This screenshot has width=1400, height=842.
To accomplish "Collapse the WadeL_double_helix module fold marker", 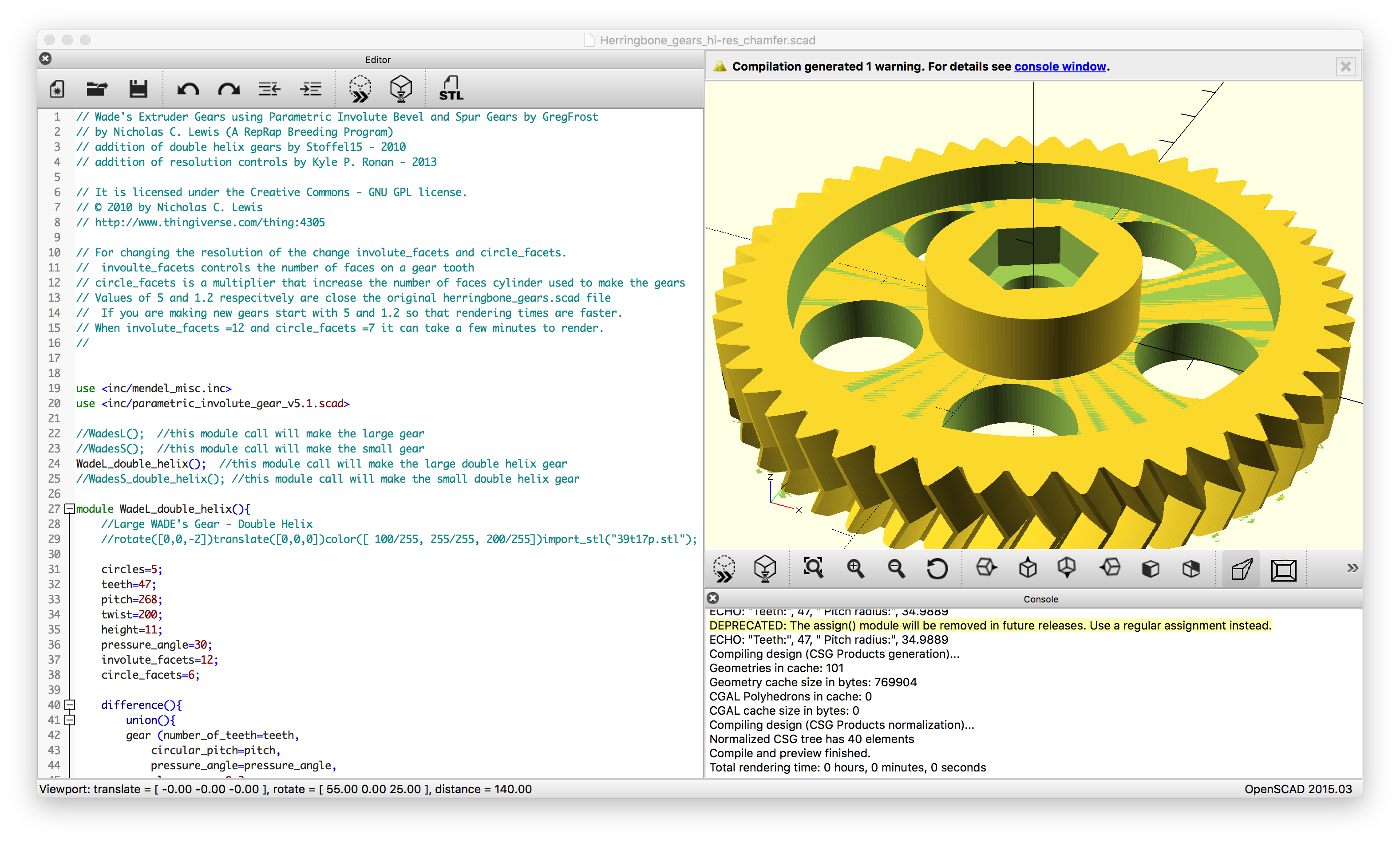I will (70, 509).
